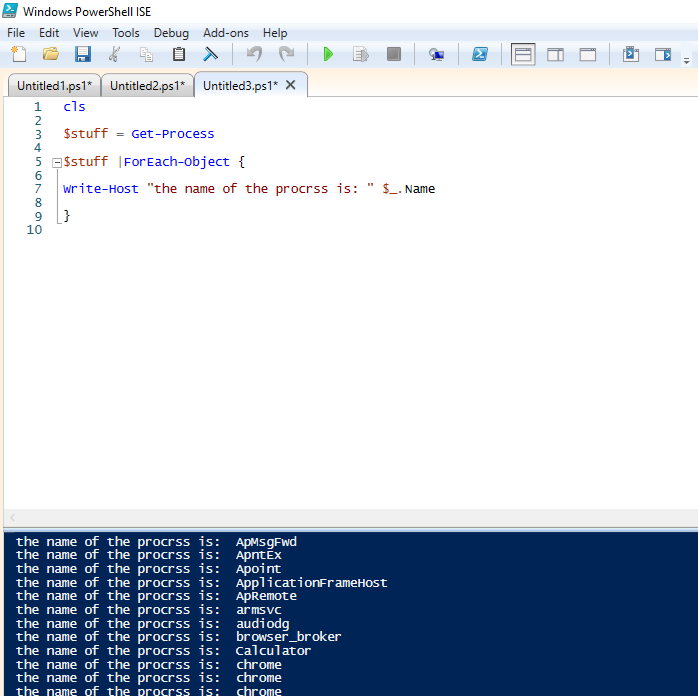Click ForEach-Object on line 5
Viewport: 698px width, 696px height.
pyautogui.click(x=176, y=162)
